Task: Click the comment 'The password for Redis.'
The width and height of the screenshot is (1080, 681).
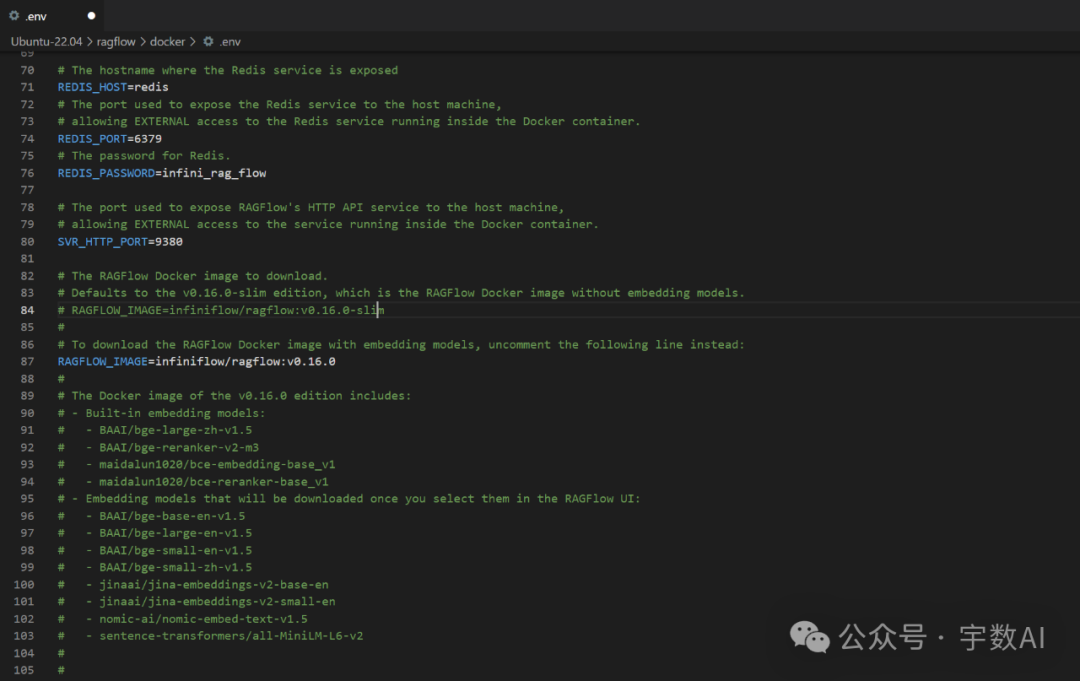Action: (x=144, y=156)
